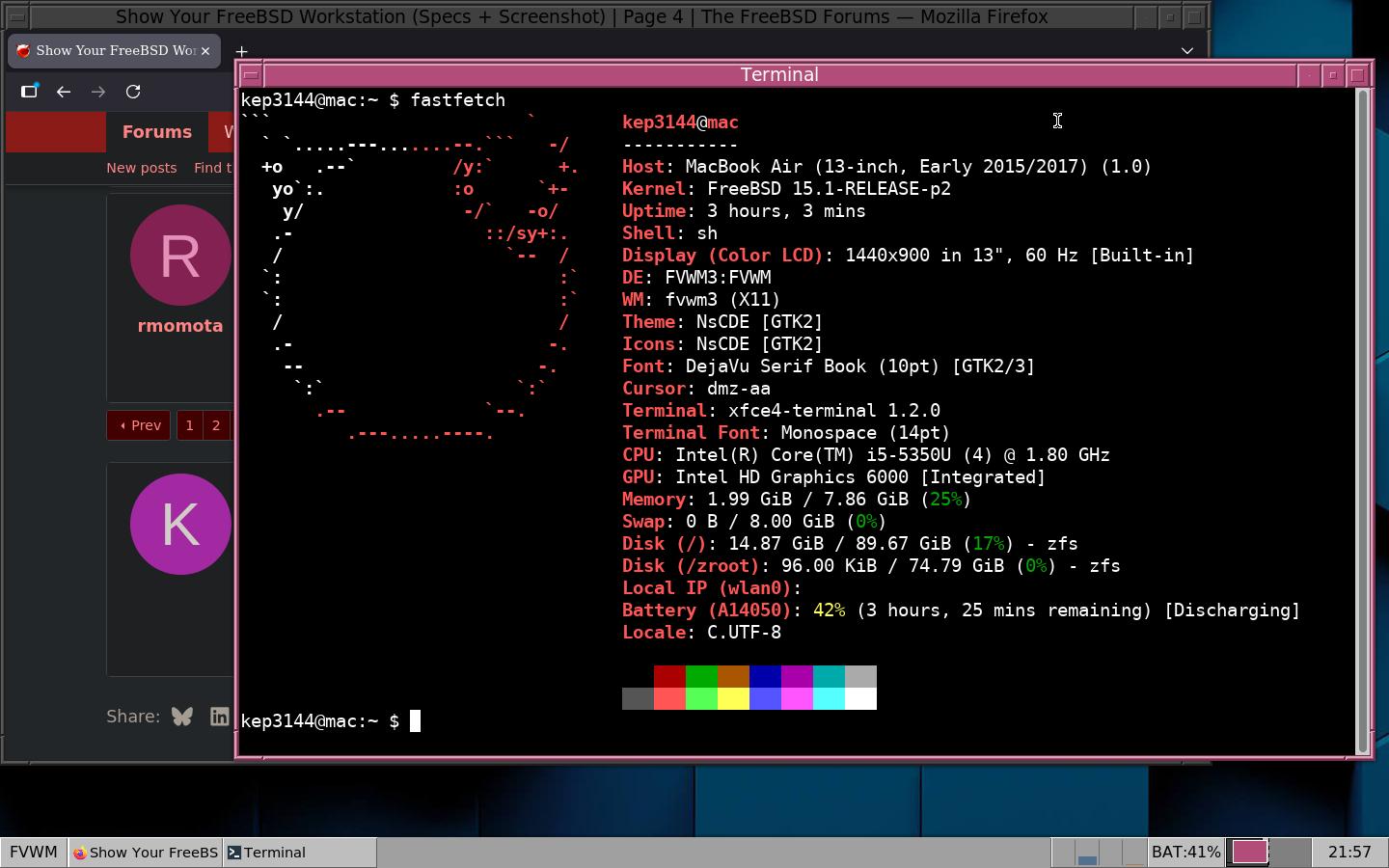Click GPU: Intel HD Graphics 6000 line
This screenshot has height=868, width=1389.
point(833,477)
